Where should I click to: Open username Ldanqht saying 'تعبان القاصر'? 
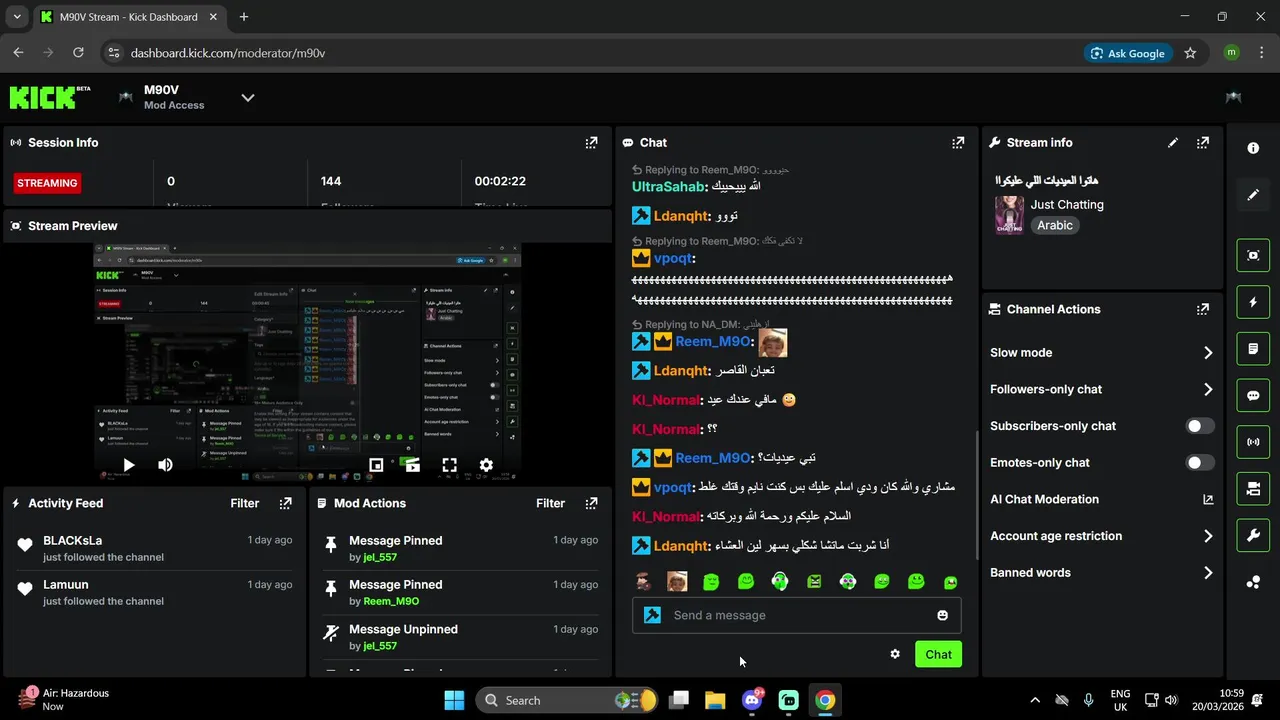point(681,371)
